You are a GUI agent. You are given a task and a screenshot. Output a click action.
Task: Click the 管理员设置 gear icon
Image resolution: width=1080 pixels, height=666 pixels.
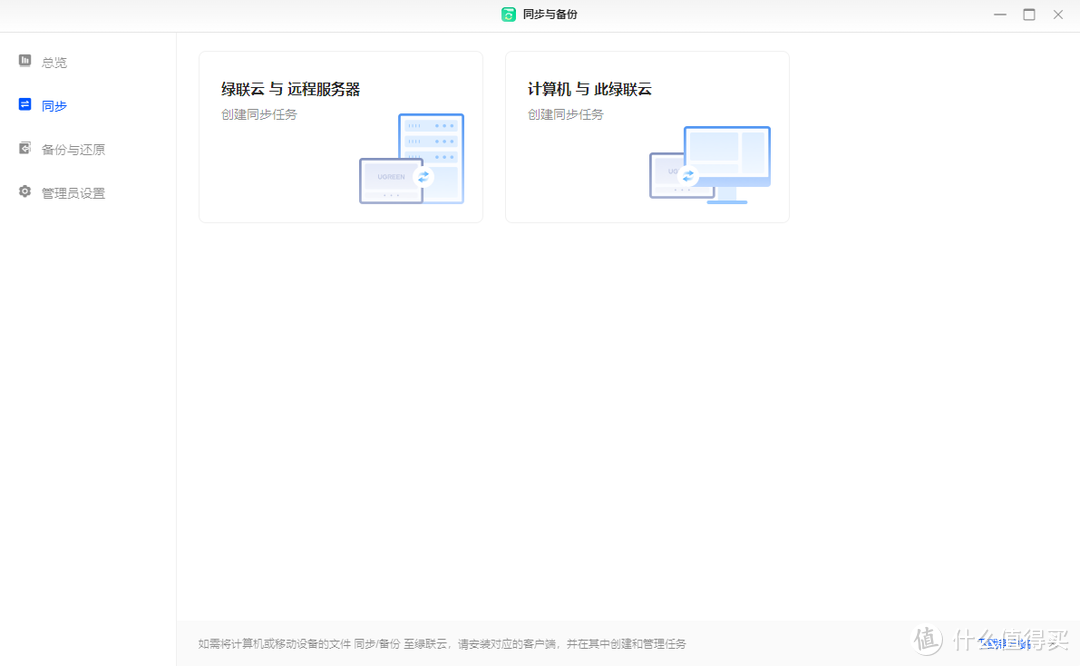click(x=24, y=192)
